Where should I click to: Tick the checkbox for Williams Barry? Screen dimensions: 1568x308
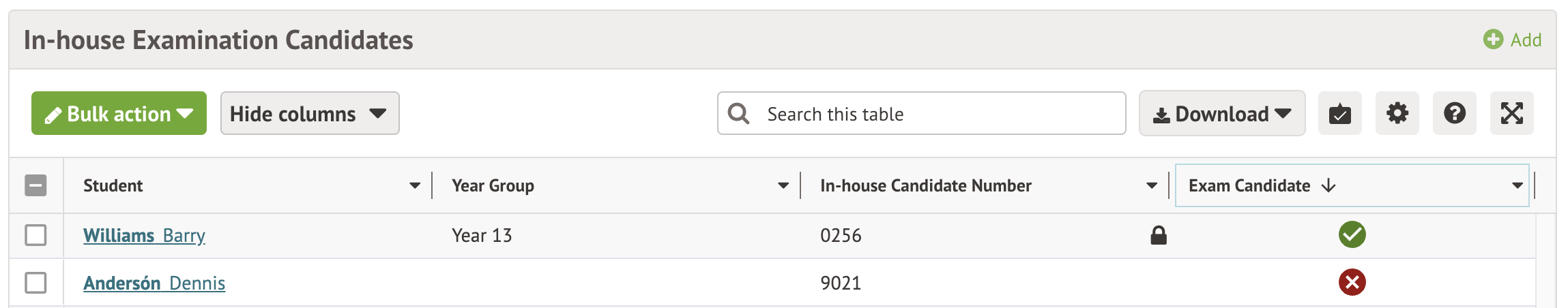pyautogui.click(x=35, y=235)
